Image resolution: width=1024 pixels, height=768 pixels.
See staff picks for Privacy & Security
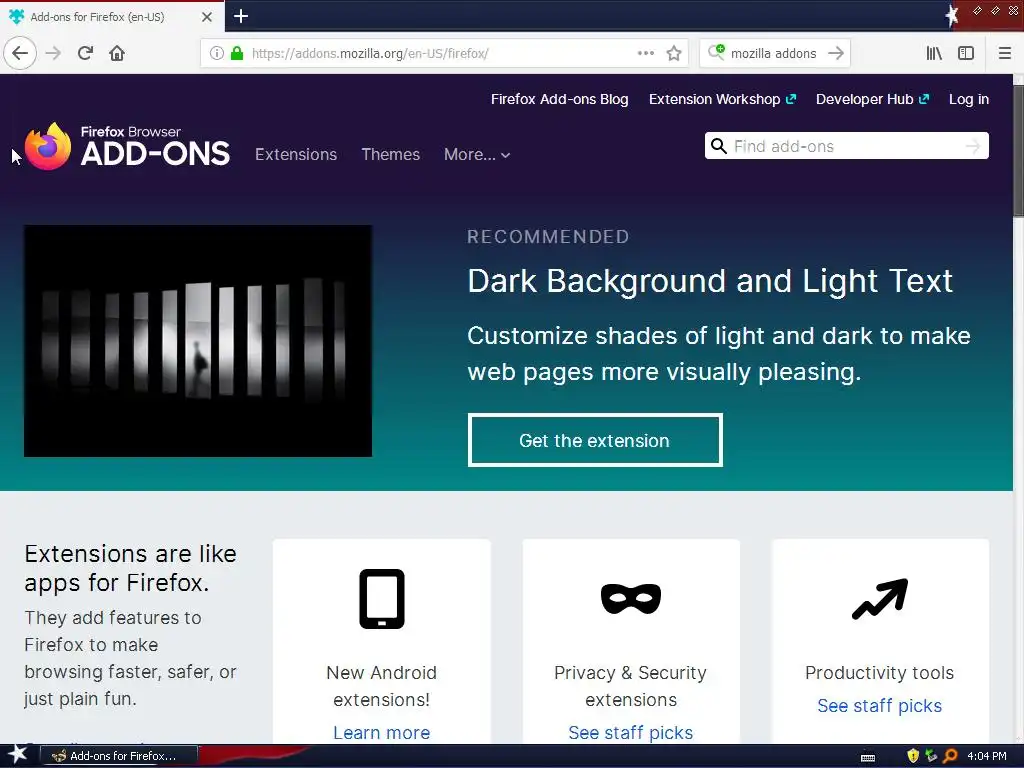(631, 733)
